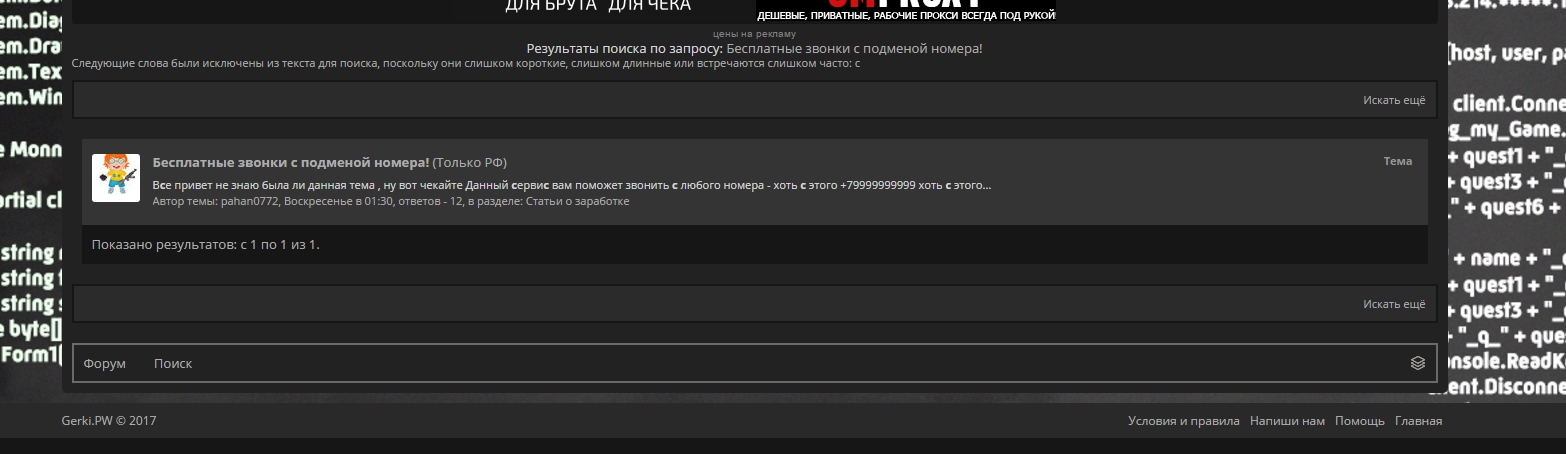Open the "Статьи о заработке" section

click(x=577, y=201)
